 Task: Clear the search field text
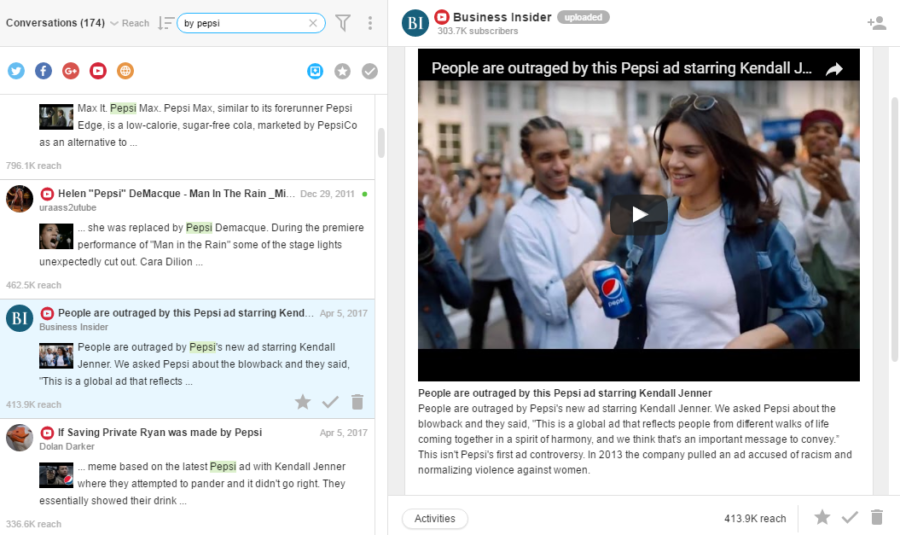(x=313, y=23)
